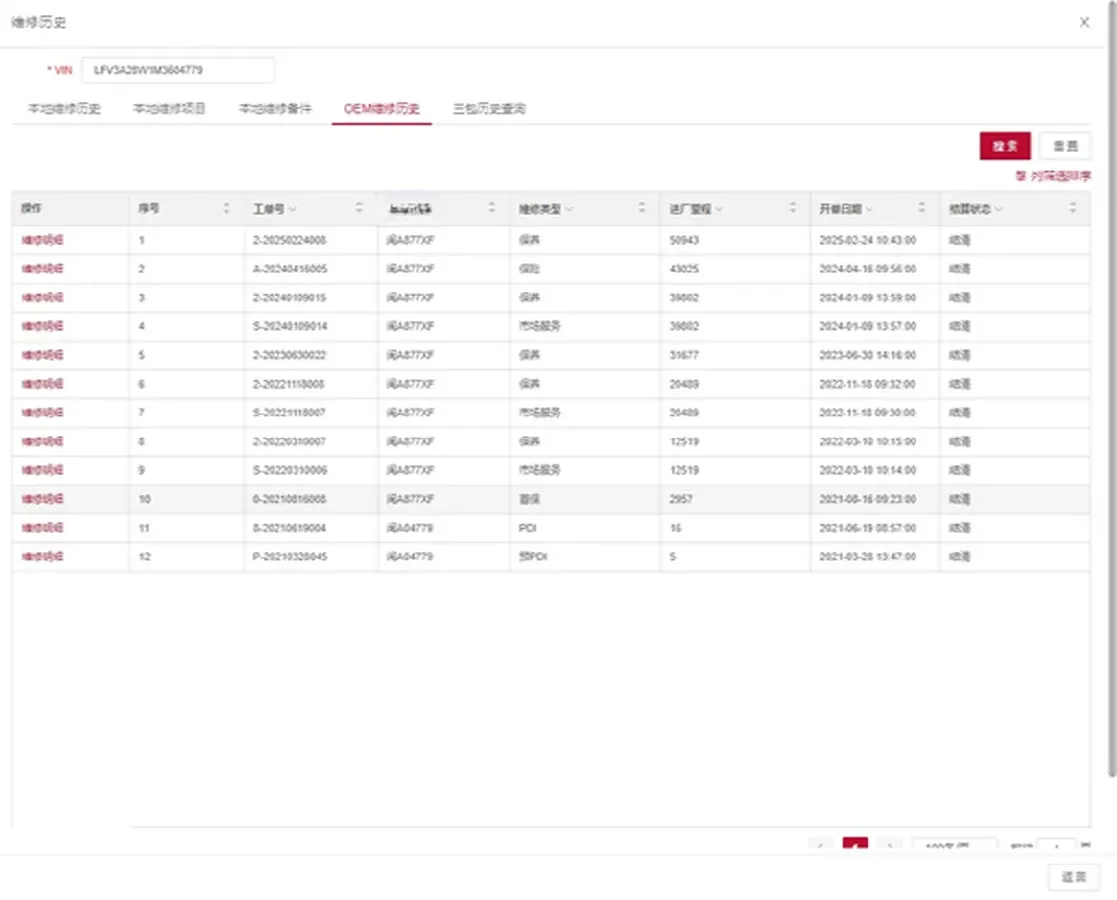Switch to the 本地维修历史 tab
1117x900 pixels.
point(64,108)
